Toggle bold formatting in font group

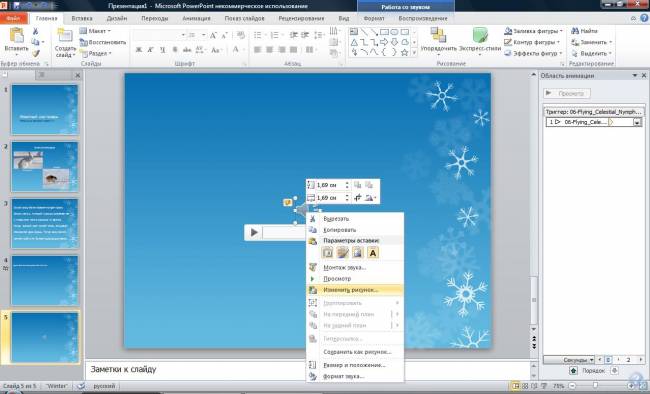click(x=139, y=50)
